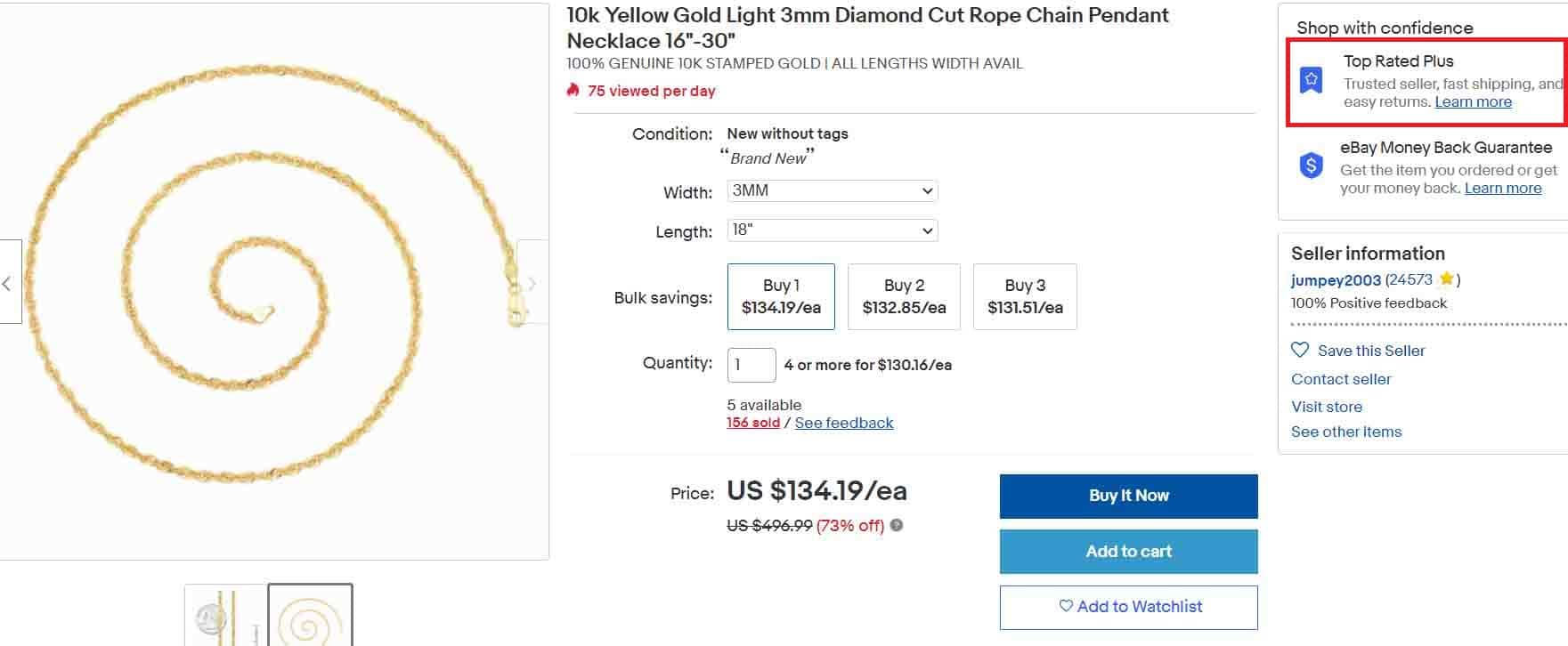The width and height of the screenshot is (1568, 646).
Task: Select the Buy 2 bulk savings option
Action: (x=904, y=296)
